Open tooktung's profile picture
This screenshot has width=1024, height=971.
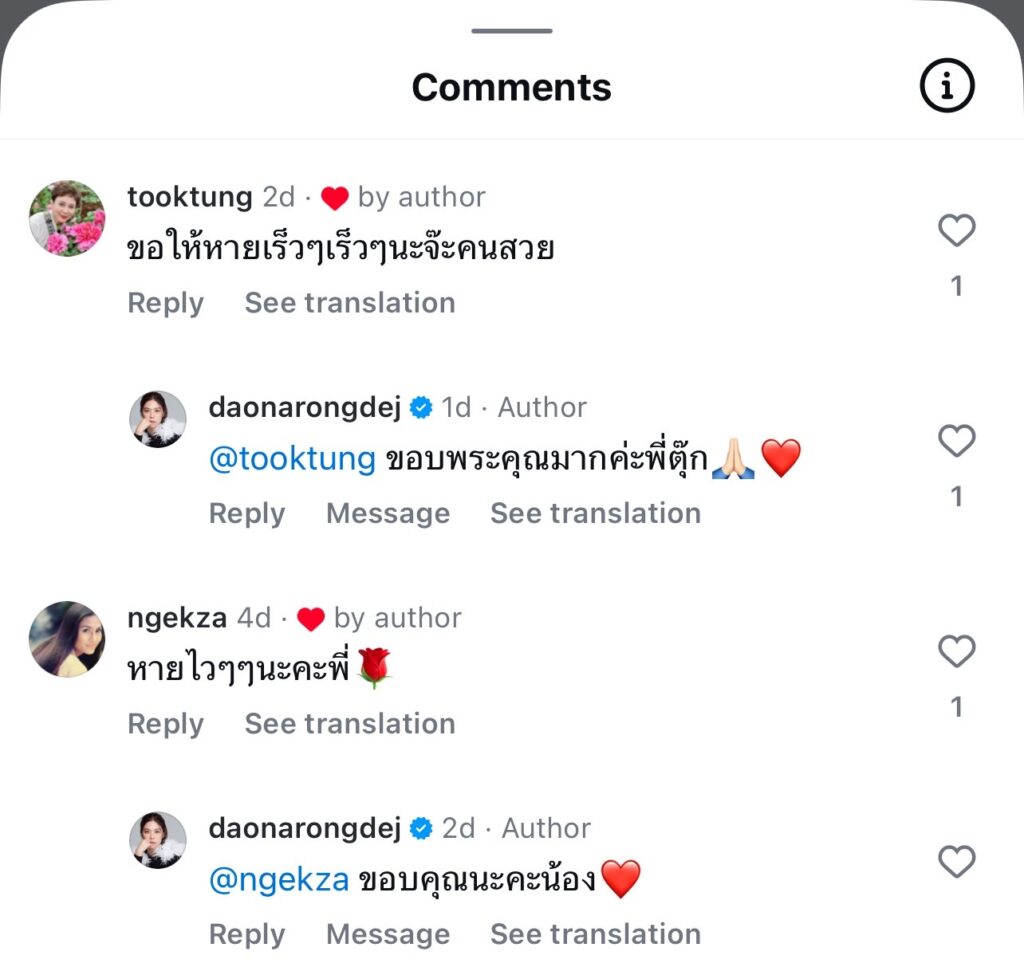coord(67,219)
